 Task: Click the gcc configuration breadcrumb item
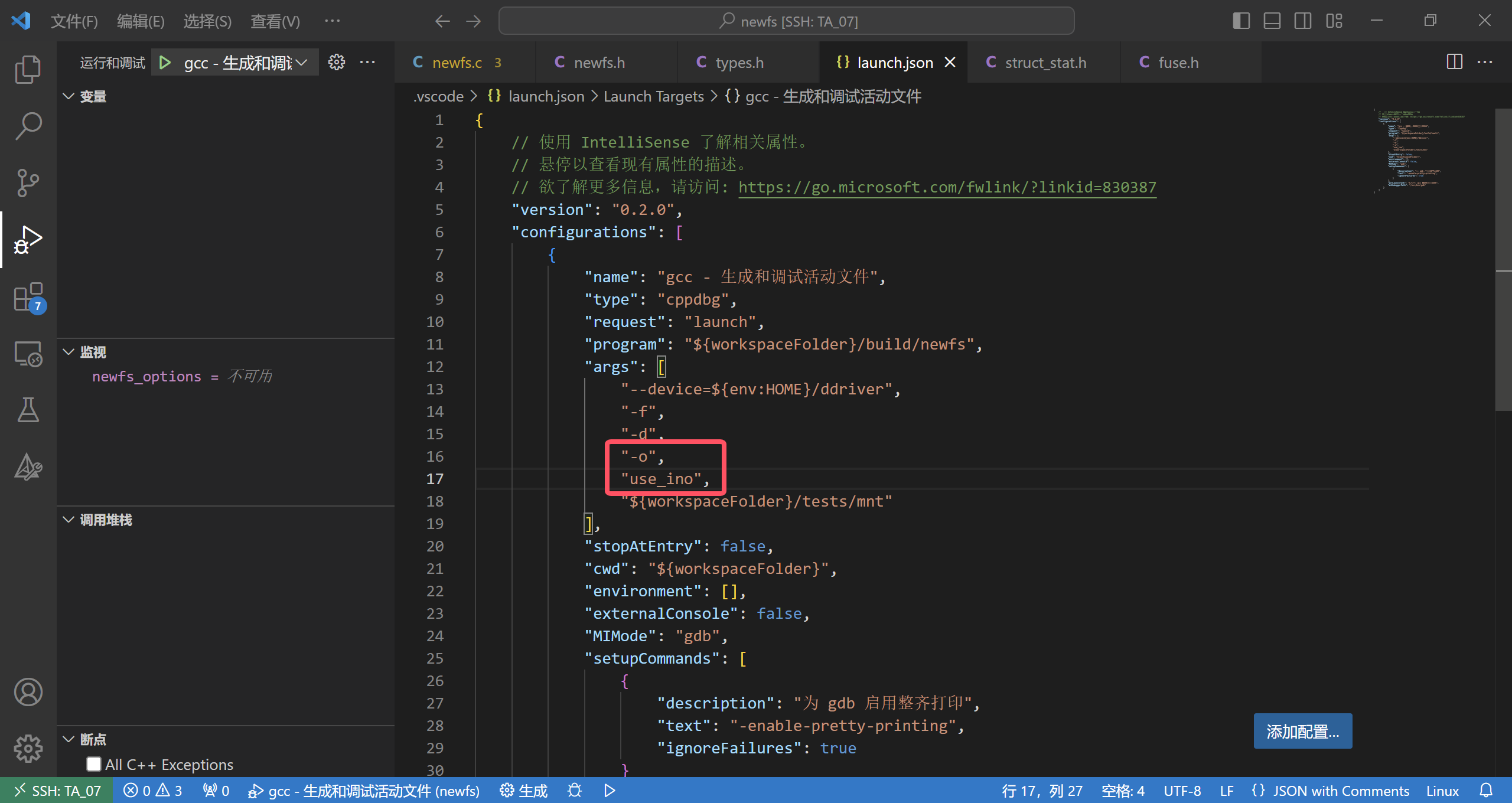click(823, 96)
